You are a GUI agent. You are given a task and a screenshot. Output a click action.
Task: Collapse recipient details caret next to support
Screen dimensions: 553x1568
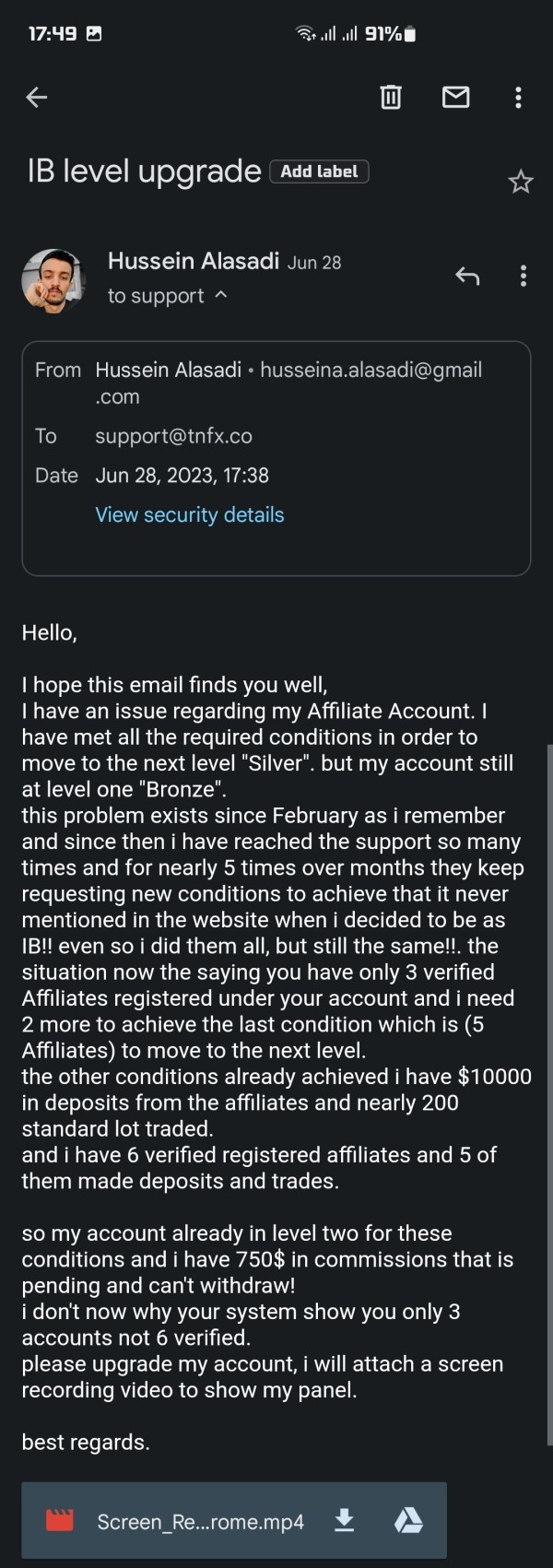[221, 295]
